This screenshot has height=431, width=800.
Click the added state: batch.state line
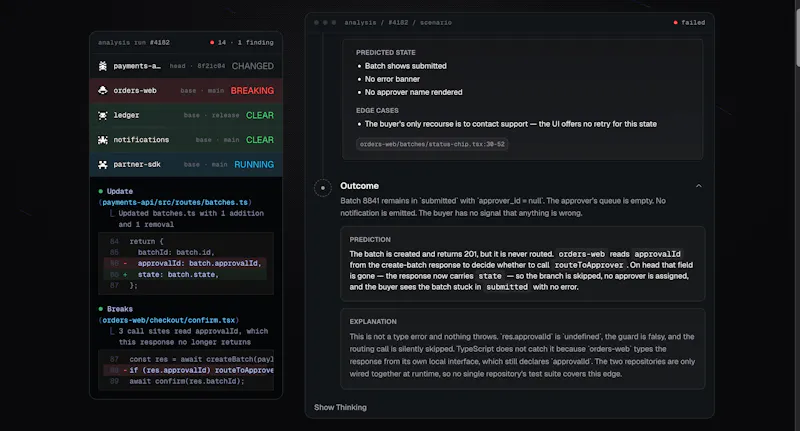(x=185, y=274)
